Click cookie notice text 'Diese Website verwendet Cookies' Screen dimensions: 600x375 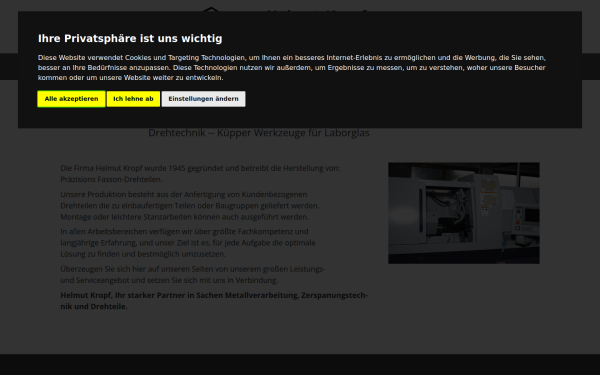(292, 68)
